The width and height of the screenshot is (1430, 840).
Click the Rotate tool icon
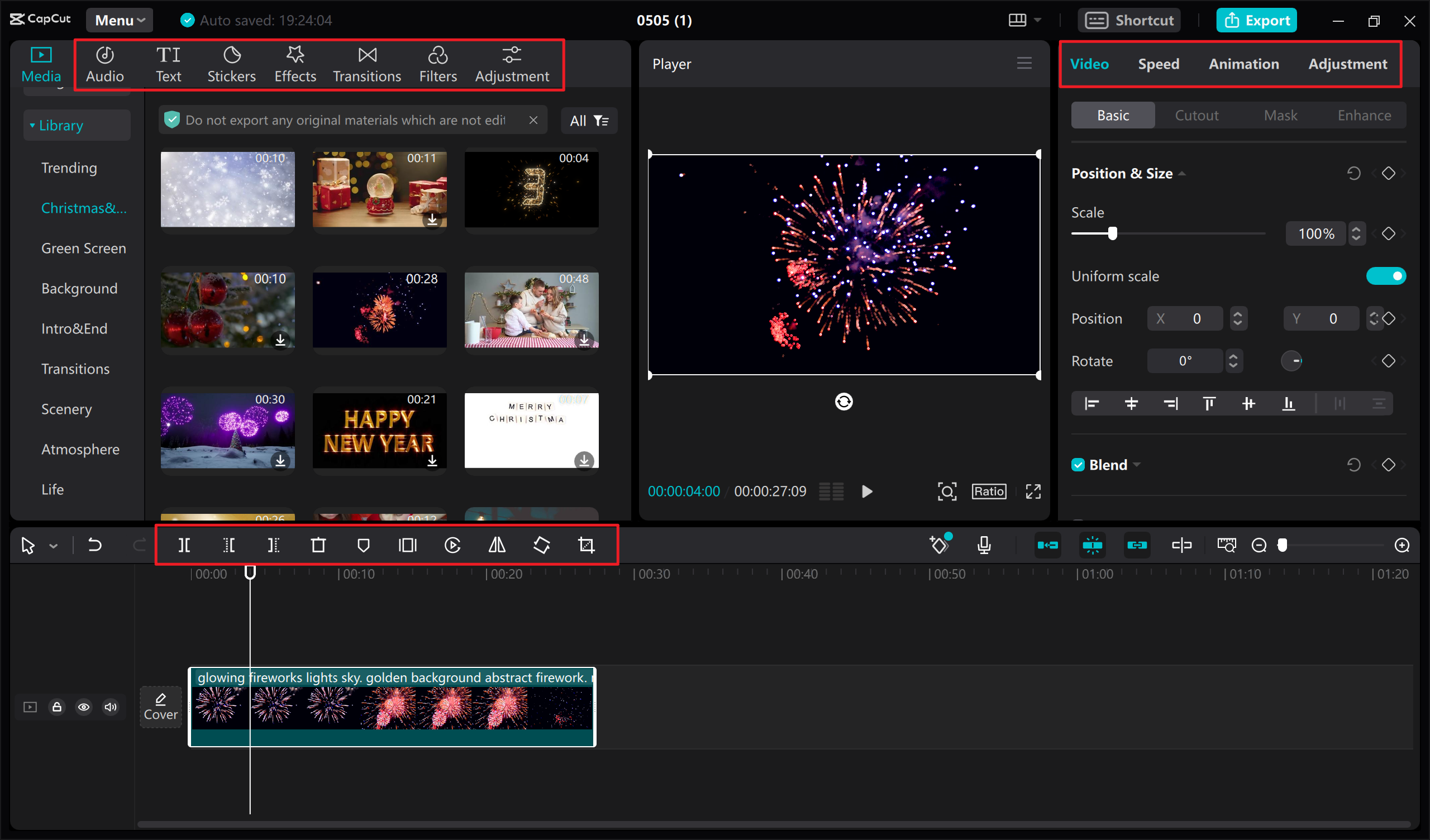tap(541, 545)
